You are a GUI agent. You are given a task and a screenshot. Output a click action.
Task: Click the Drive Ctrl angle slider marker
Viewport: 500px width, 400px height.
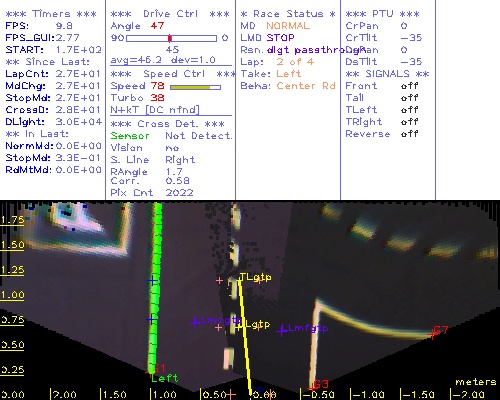point(170,38)
